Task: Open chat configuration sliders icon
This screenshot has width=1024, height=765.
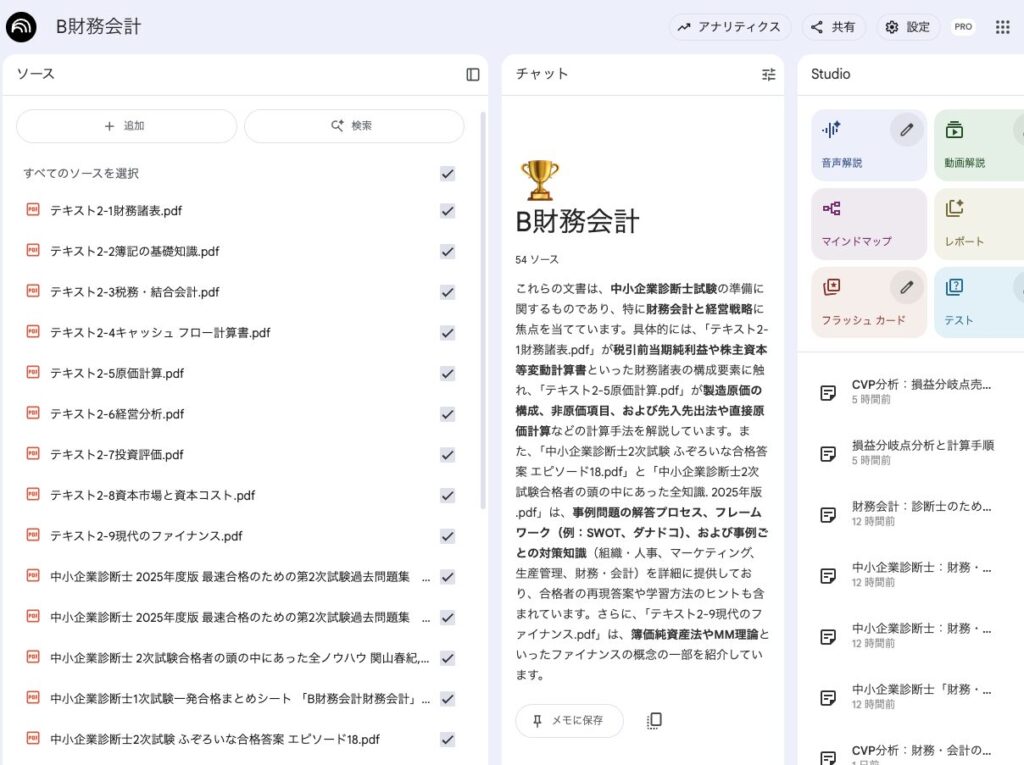Action: [768, 74]
